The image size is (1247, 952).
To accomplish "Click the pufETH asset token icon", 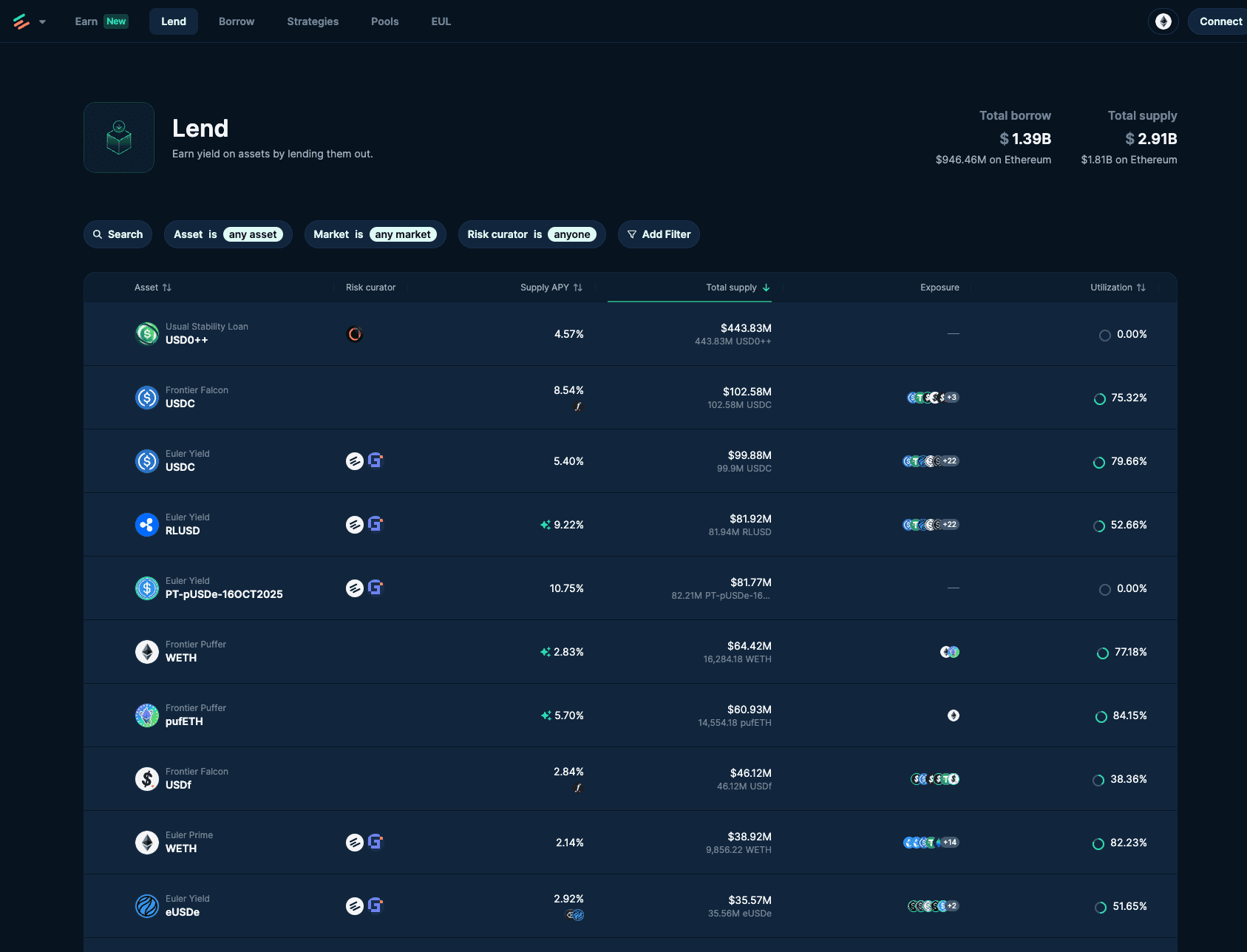I will coord(147,715).
